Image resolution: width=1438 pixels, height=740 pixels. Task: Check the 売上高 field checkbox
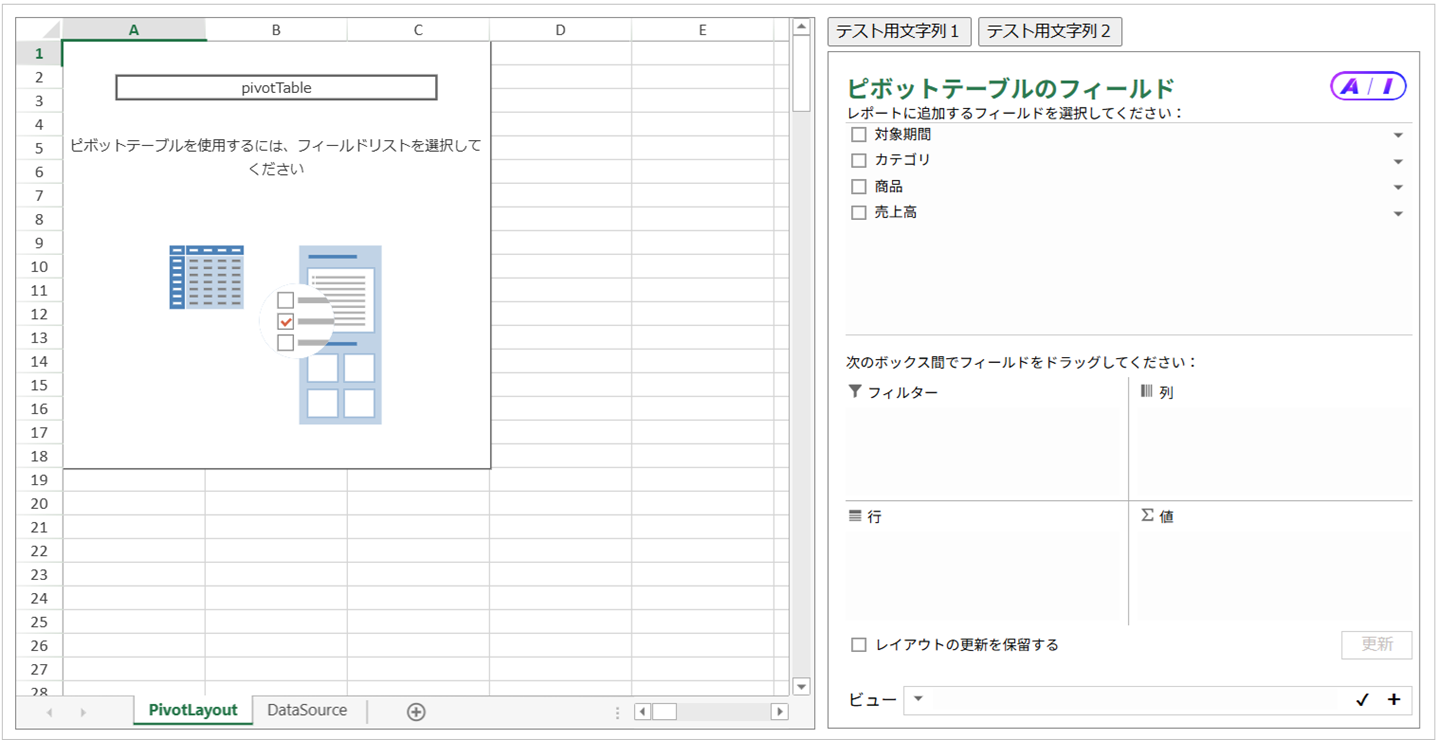[858, 213]
